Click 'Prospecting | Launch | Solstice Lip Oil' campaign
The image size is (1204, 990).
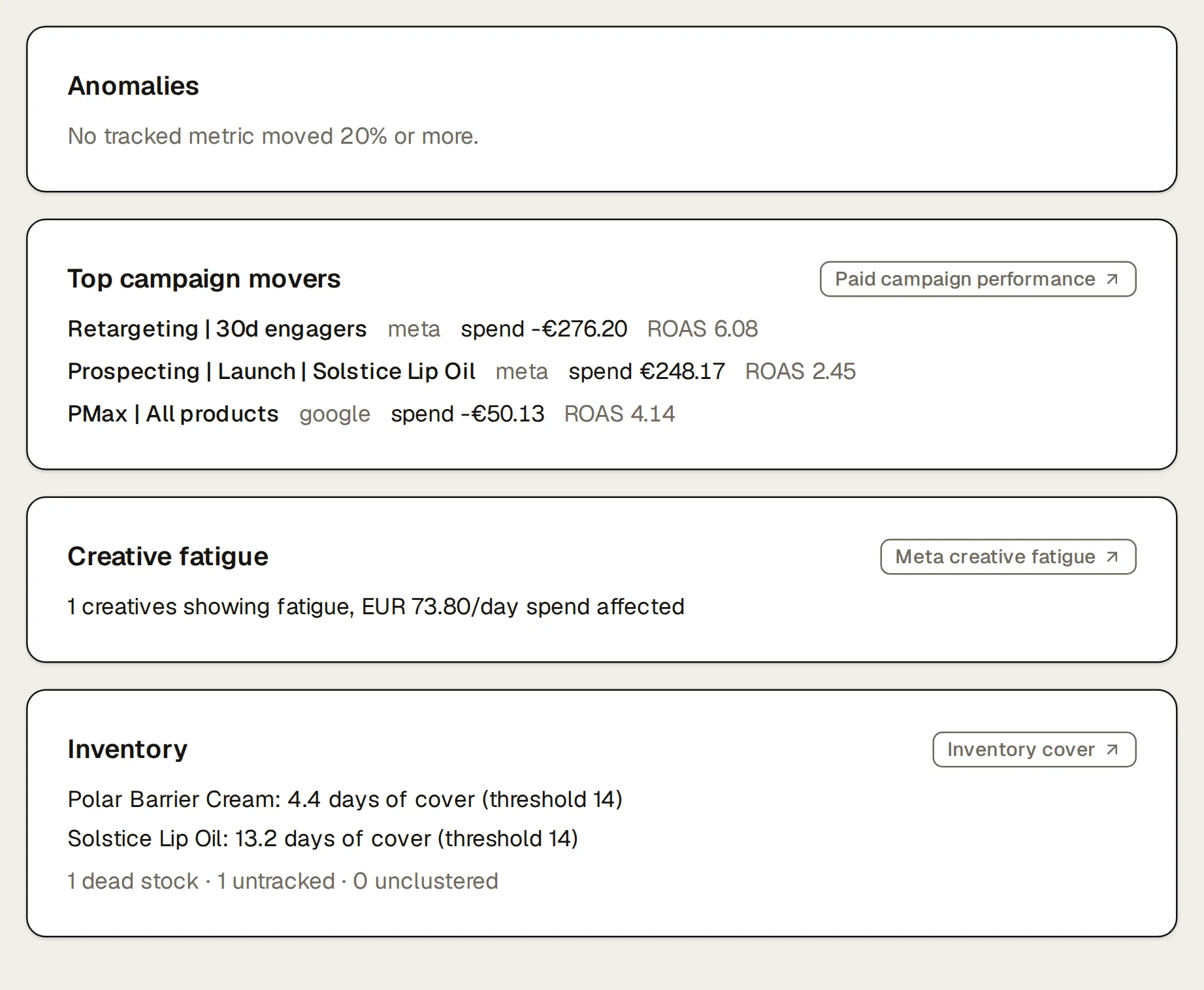[272, 371]
